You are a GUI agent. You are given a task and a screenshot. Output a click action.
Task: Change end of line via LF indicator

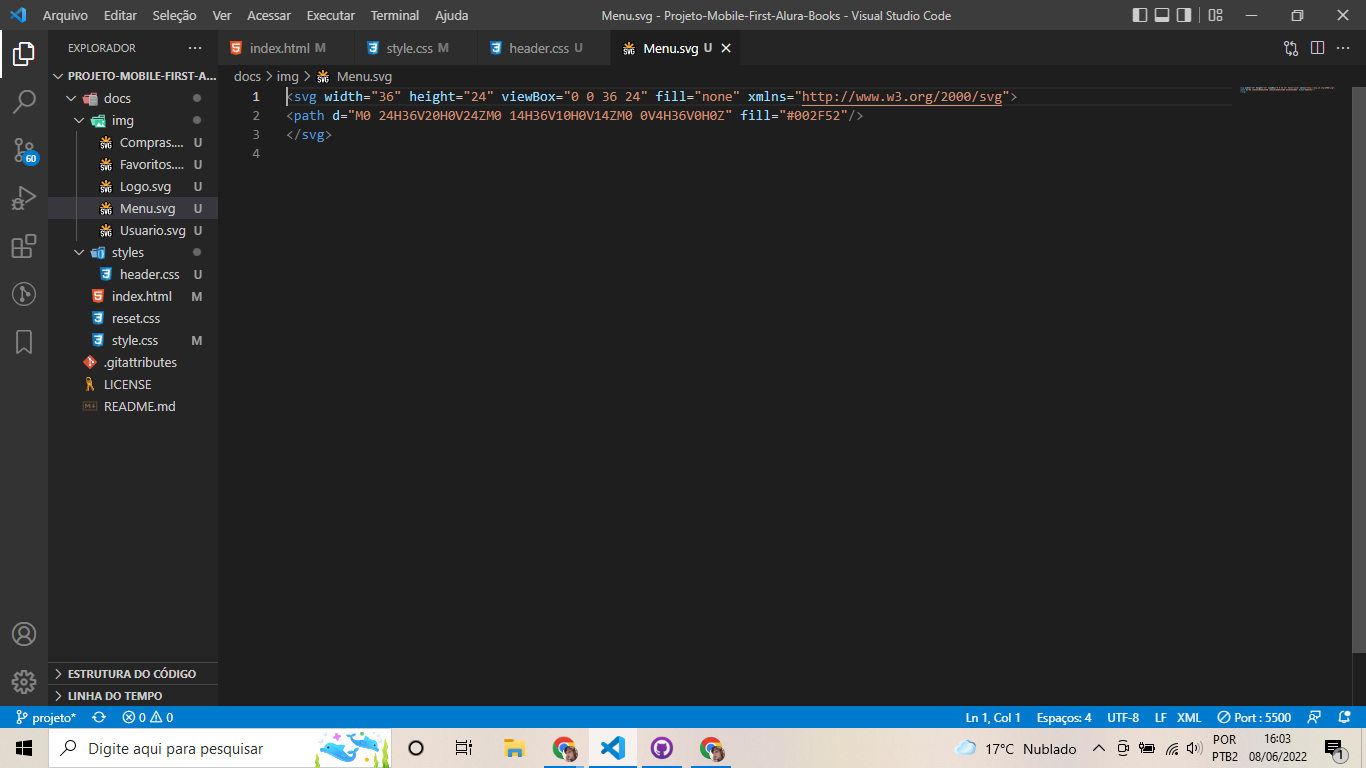coord(1161,717)
